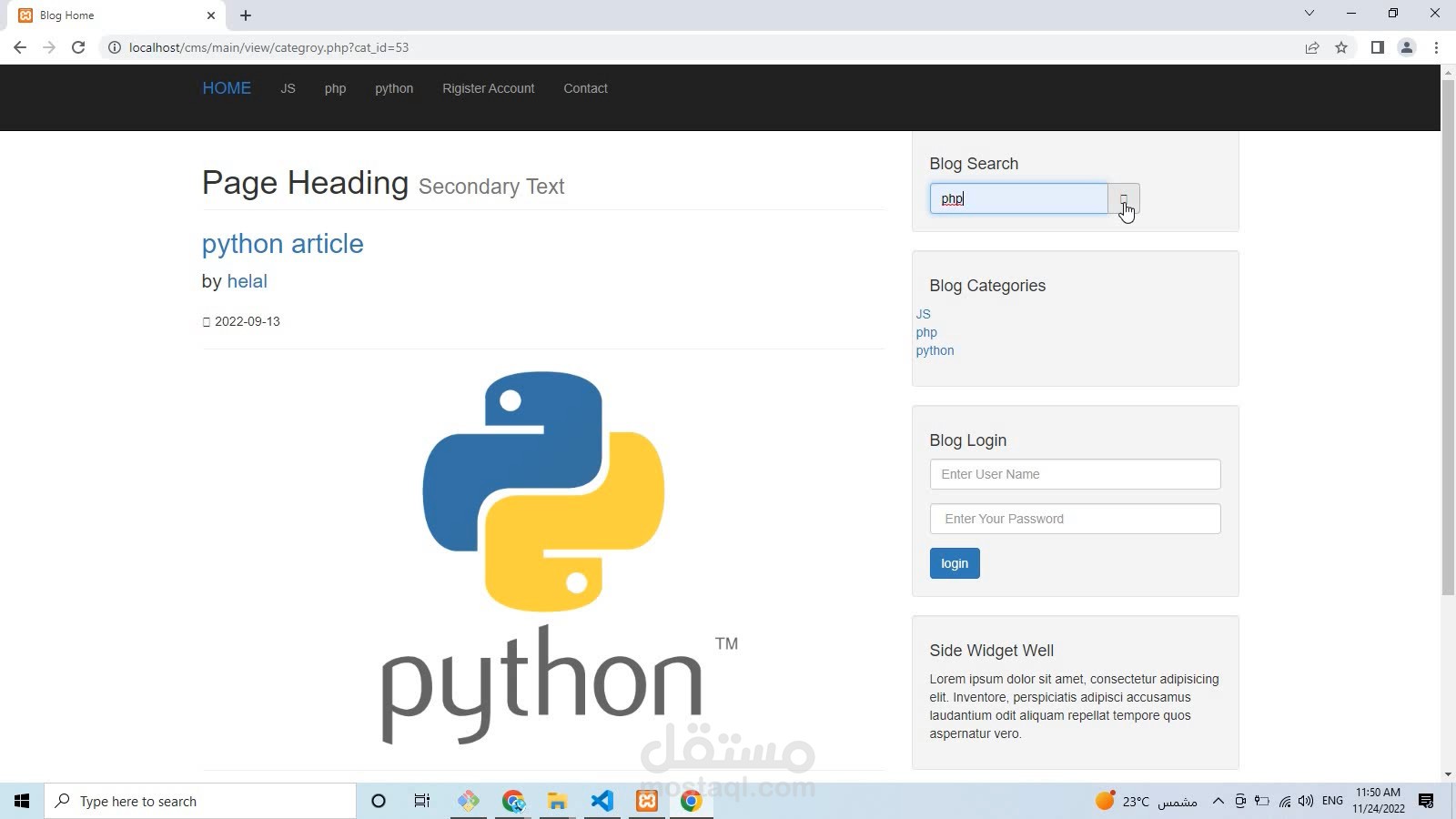This screenshot has height=819, width=1456.
Task: Click the scrollbar down arrow
Action: [1448, 774]
